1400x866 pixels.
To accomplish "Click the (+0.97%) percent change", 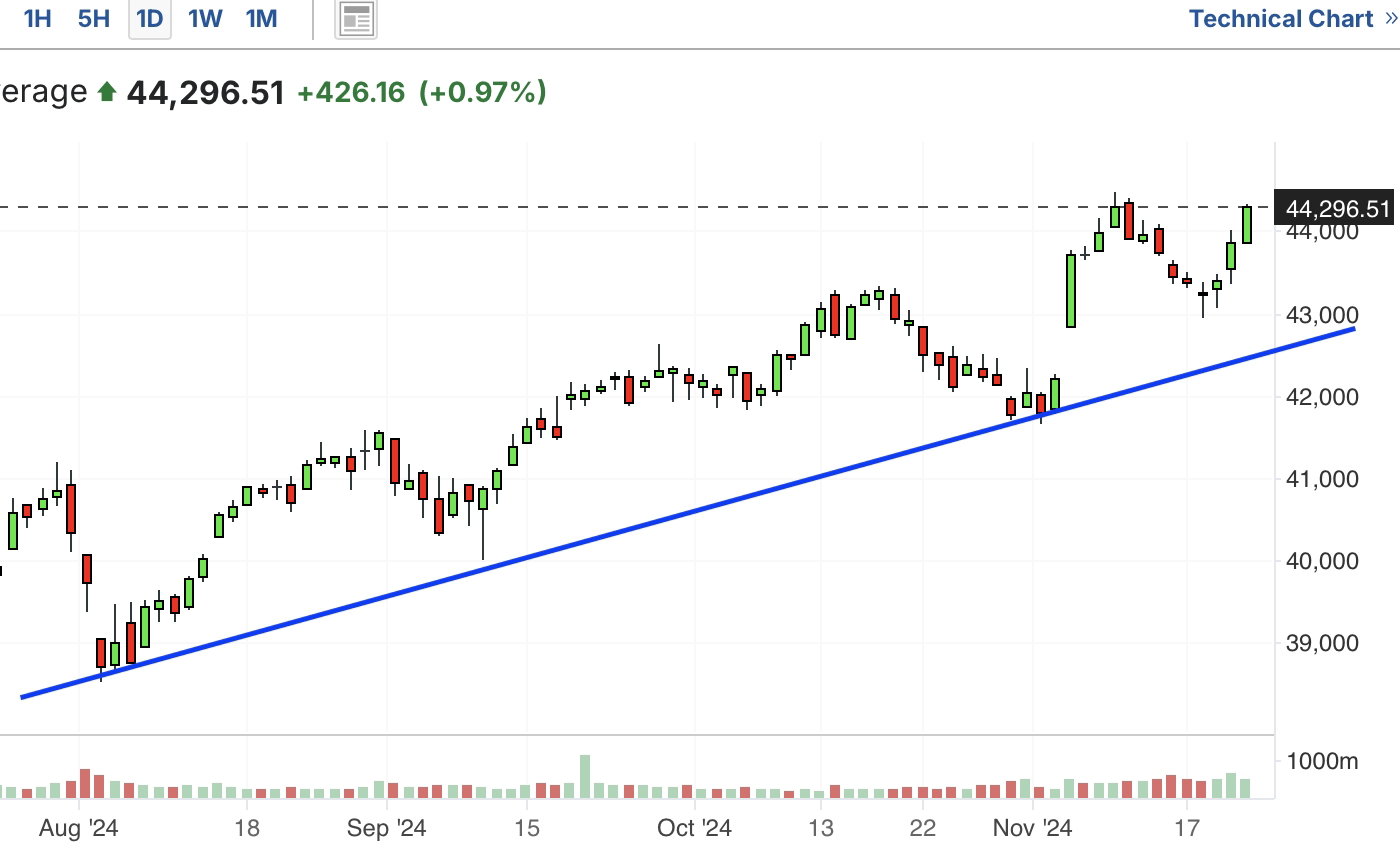I will click(x=483, y=93).
